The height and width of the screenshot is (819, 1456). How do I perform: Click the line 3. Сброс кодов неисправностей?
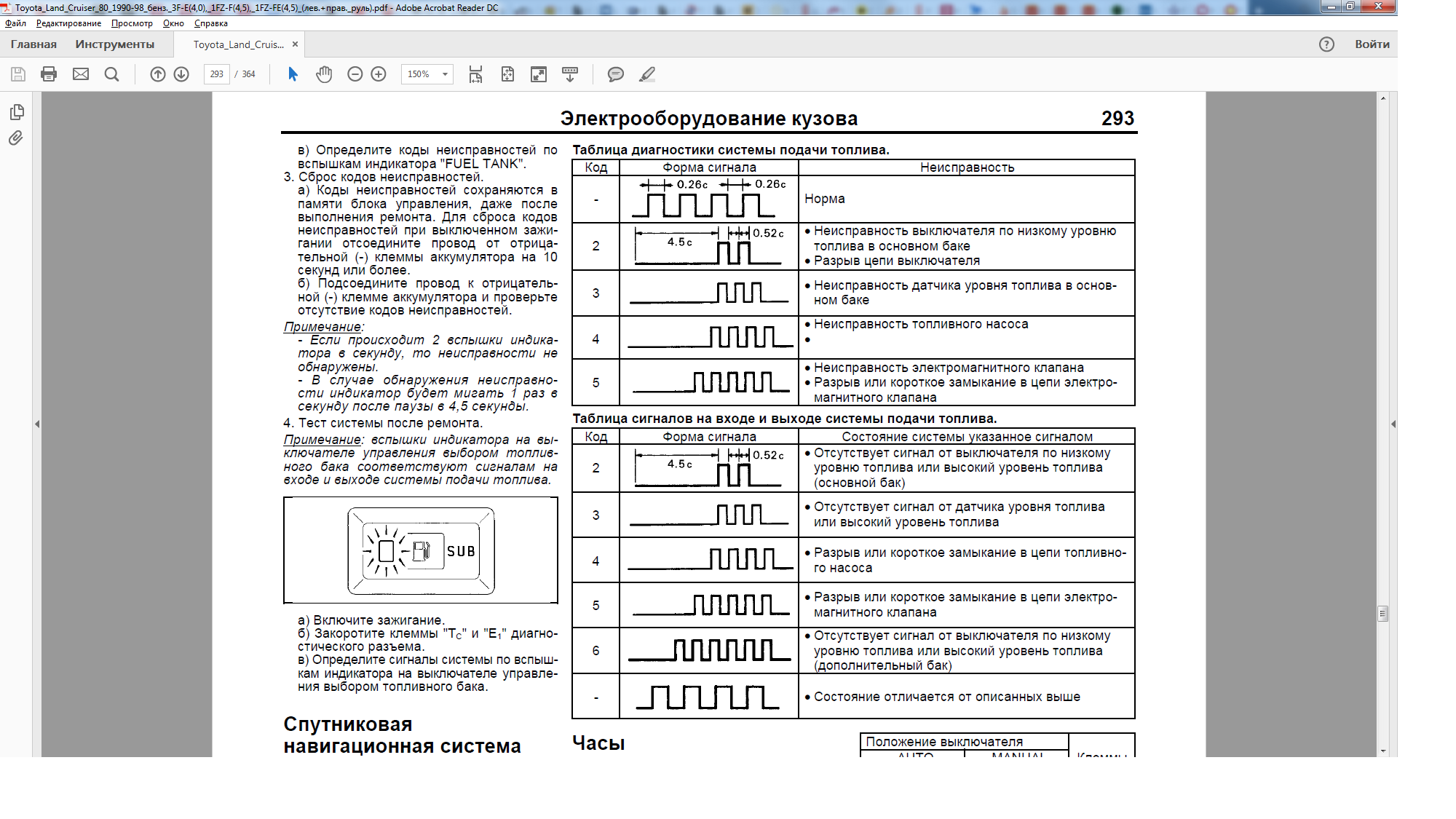(x=383, y=177)
